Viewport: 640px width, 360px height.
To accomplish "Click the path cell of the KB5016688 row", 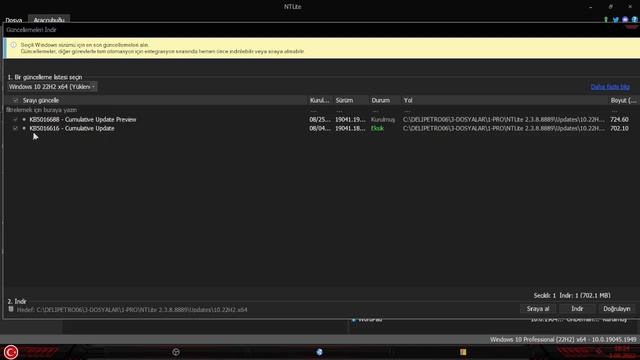I will coord(504,120).
